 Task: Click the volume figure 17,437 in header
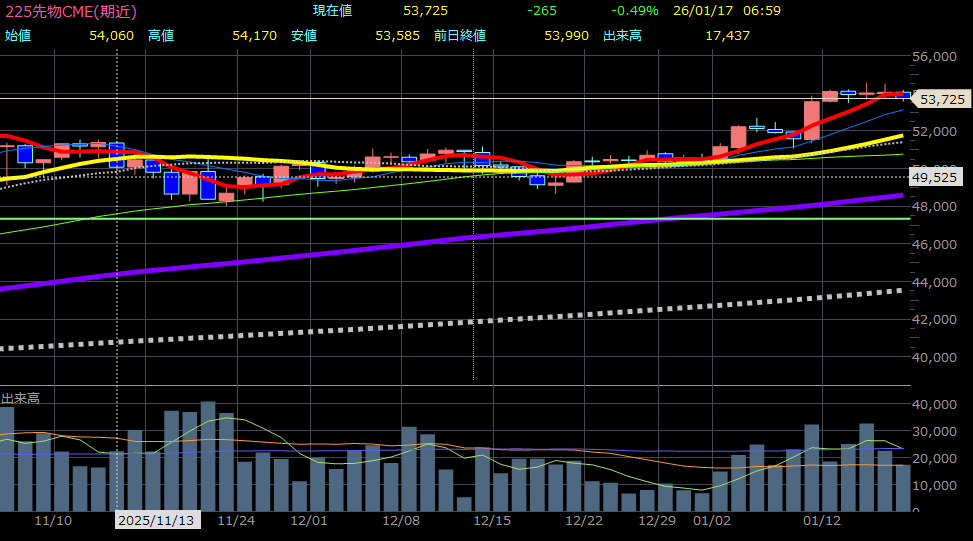click(x=727, y=35)
